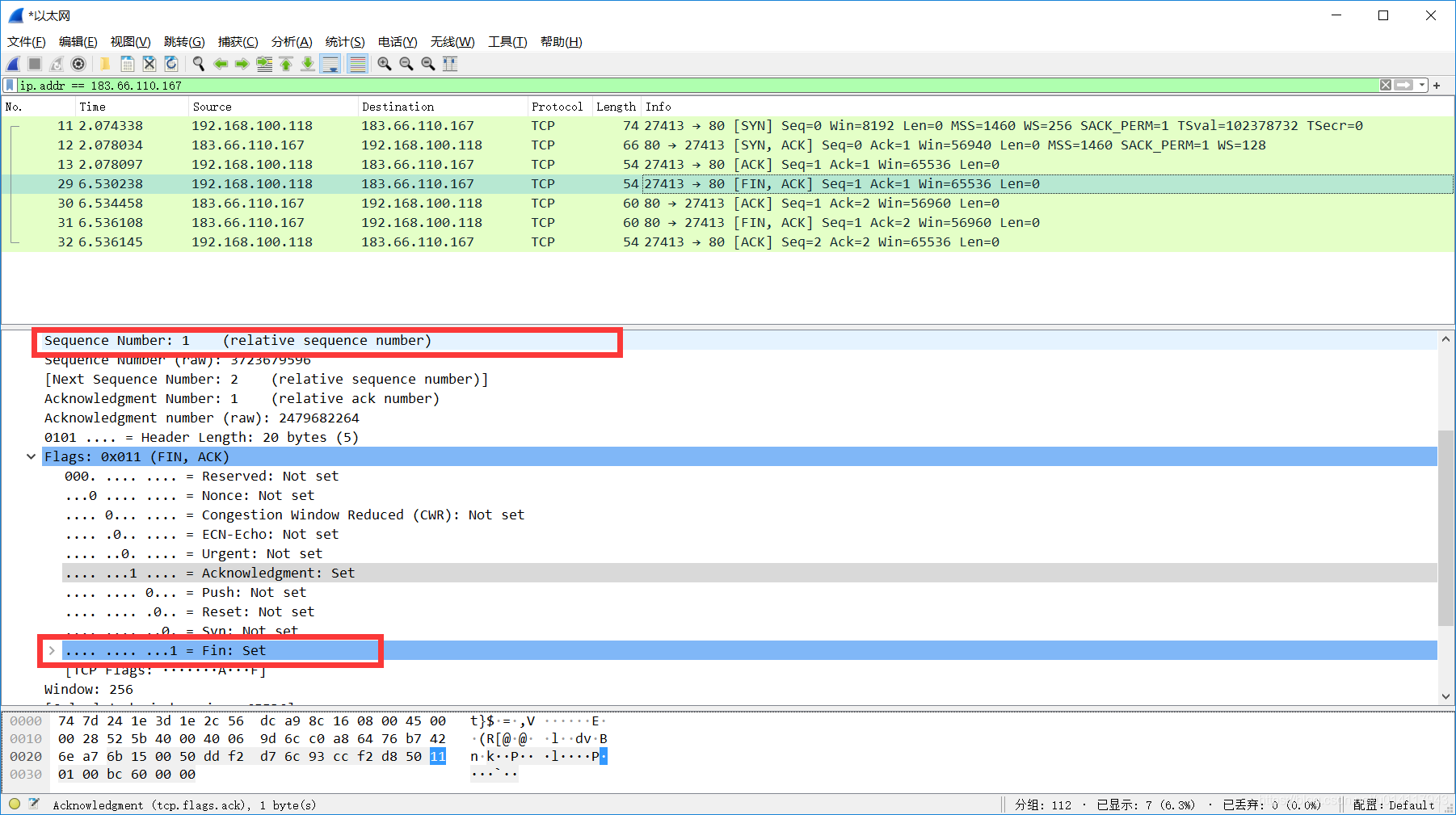
Task: Collapse the Flags: 0x011 tree node
Action: [x=31, y=457]
